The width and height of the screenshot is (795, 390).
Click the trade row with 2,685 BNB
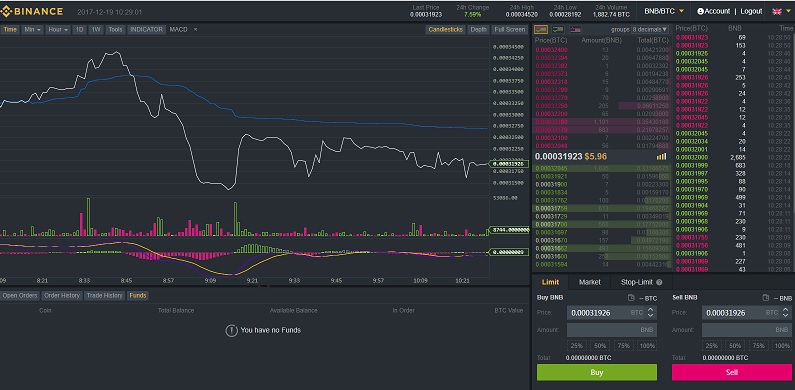point(734,158)
